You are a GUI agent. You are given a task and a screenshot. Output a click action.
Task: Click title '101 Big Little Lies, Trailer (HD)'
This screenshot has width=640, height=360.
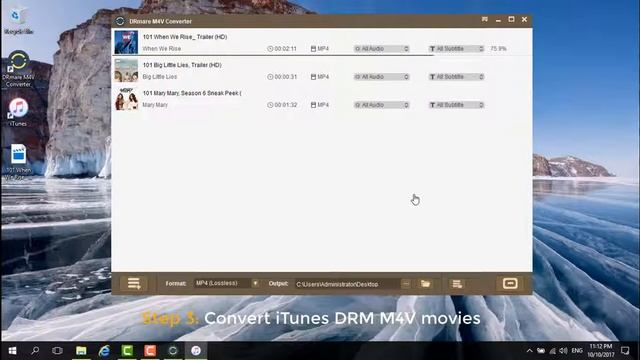click(182, 65)
